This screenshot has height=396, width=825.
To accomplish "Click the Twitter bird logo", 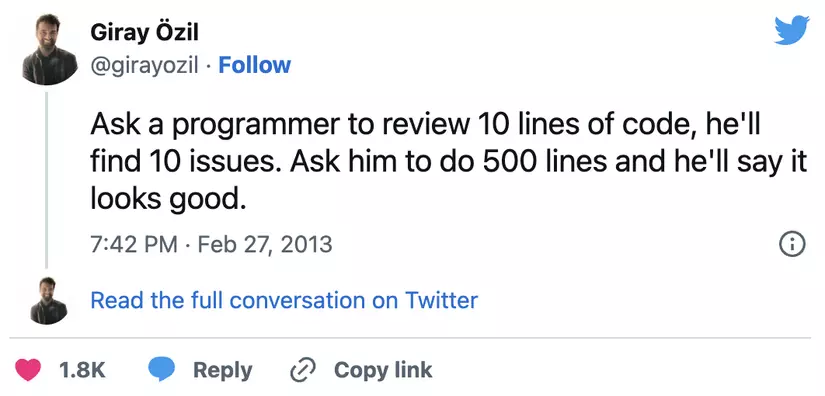I will 792,29.
